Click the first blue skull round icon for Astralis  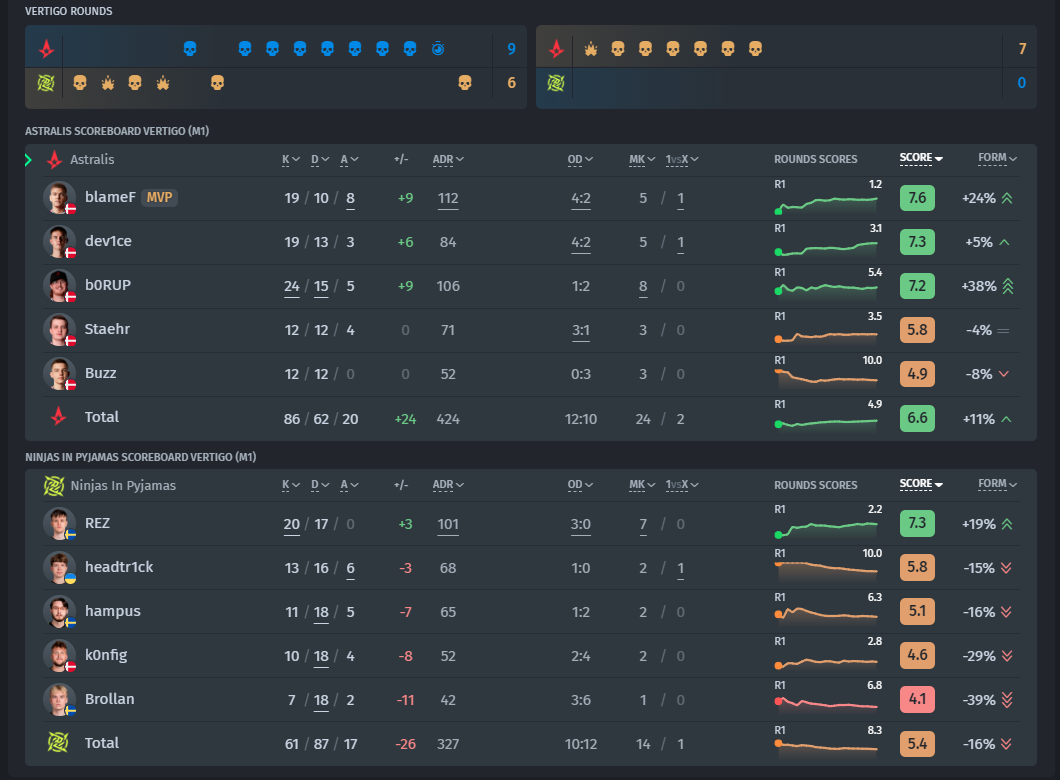click(190, 49)
